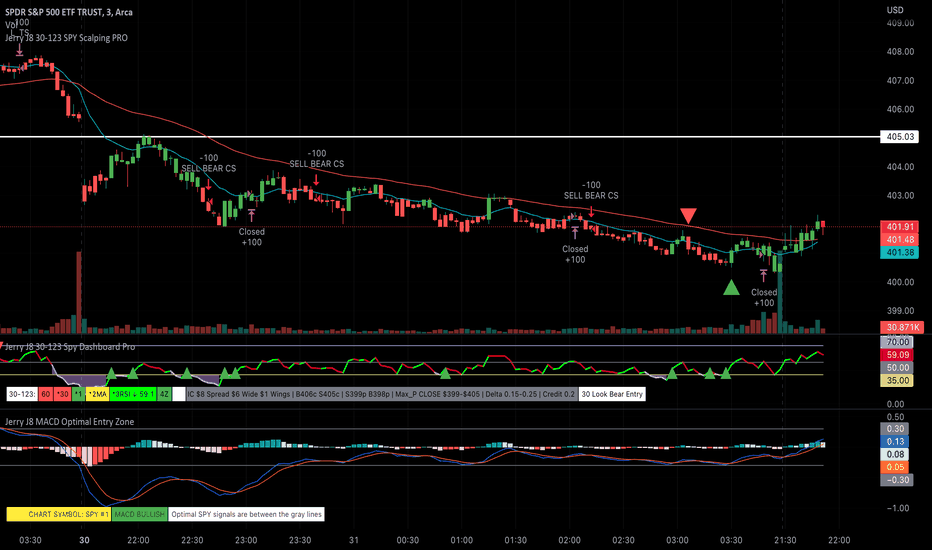This screenshot has width=932, height=550.
Task: Click the white horizontal line at 405.03
Action: [x=440, y=137]
